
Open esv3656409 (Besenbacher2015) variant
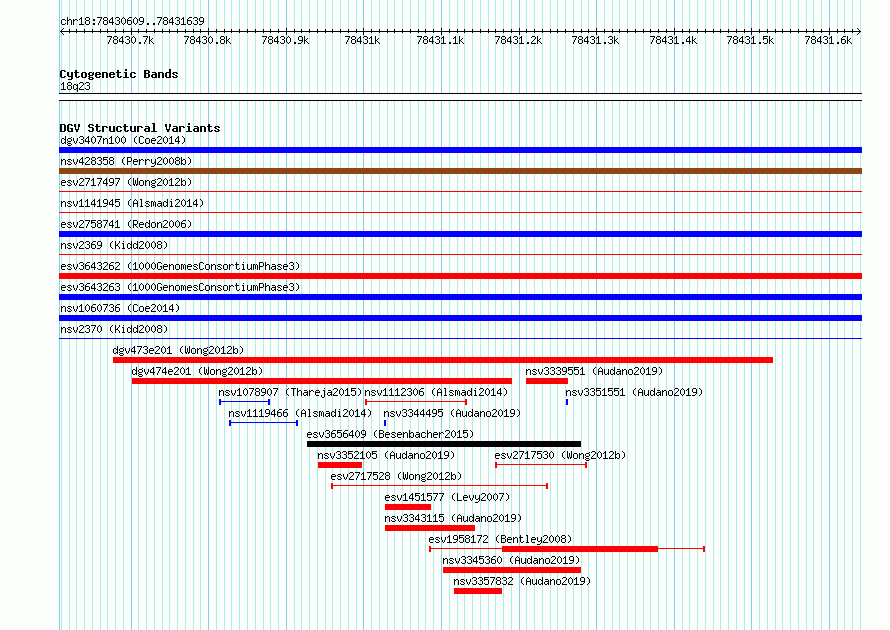[390, 434]
